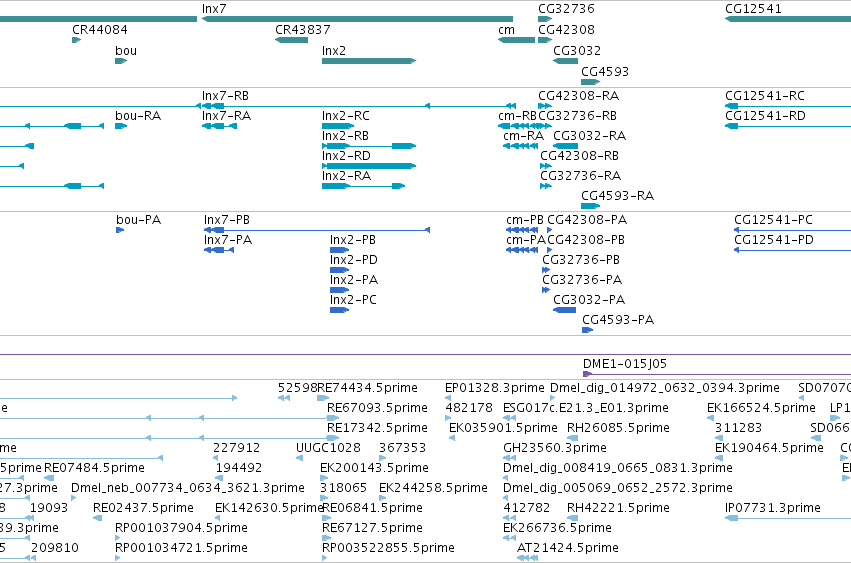Screen dimensions: 851x563
Task: Select the CG4593-PA protein feature
Action: coord(587,330)
